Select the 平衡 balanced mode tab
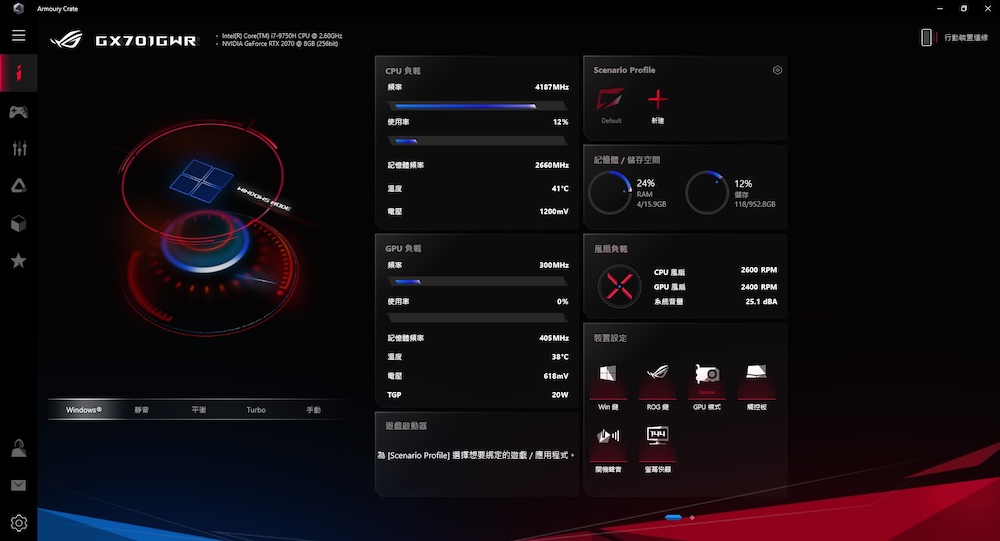The height and width of the screenshot is (541, 1000). click(x=199, y=410)
